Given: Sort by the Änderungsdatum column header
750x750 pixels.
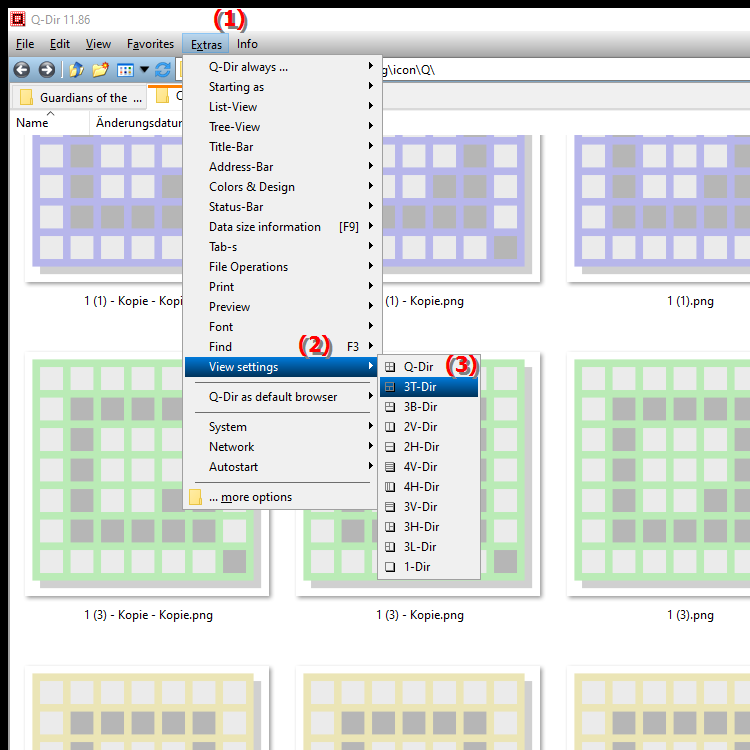Looking at the screenshot, I should [136, 123].
